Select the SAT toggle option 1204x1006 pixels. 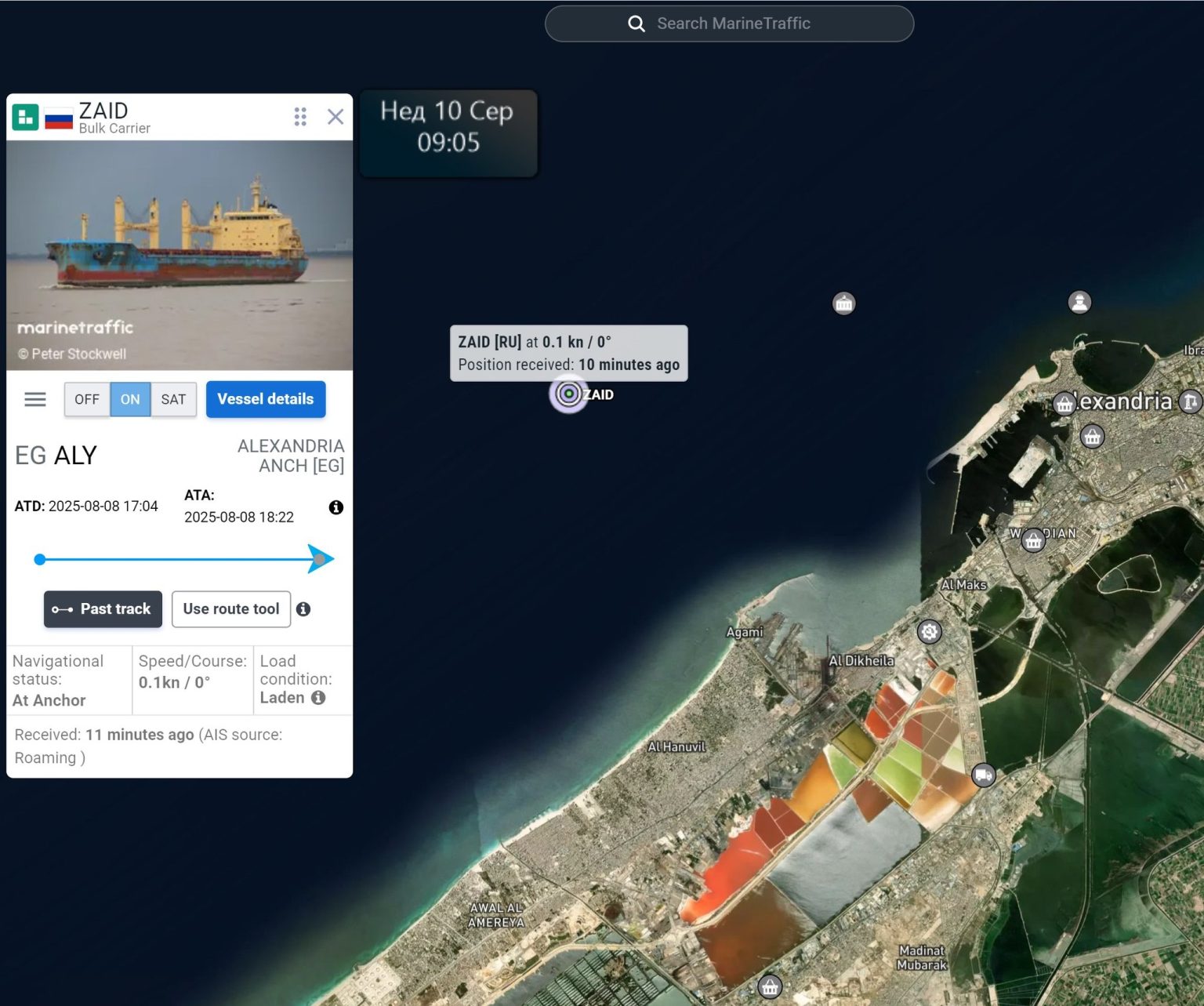pyautogui.click(x=173, y=400)
